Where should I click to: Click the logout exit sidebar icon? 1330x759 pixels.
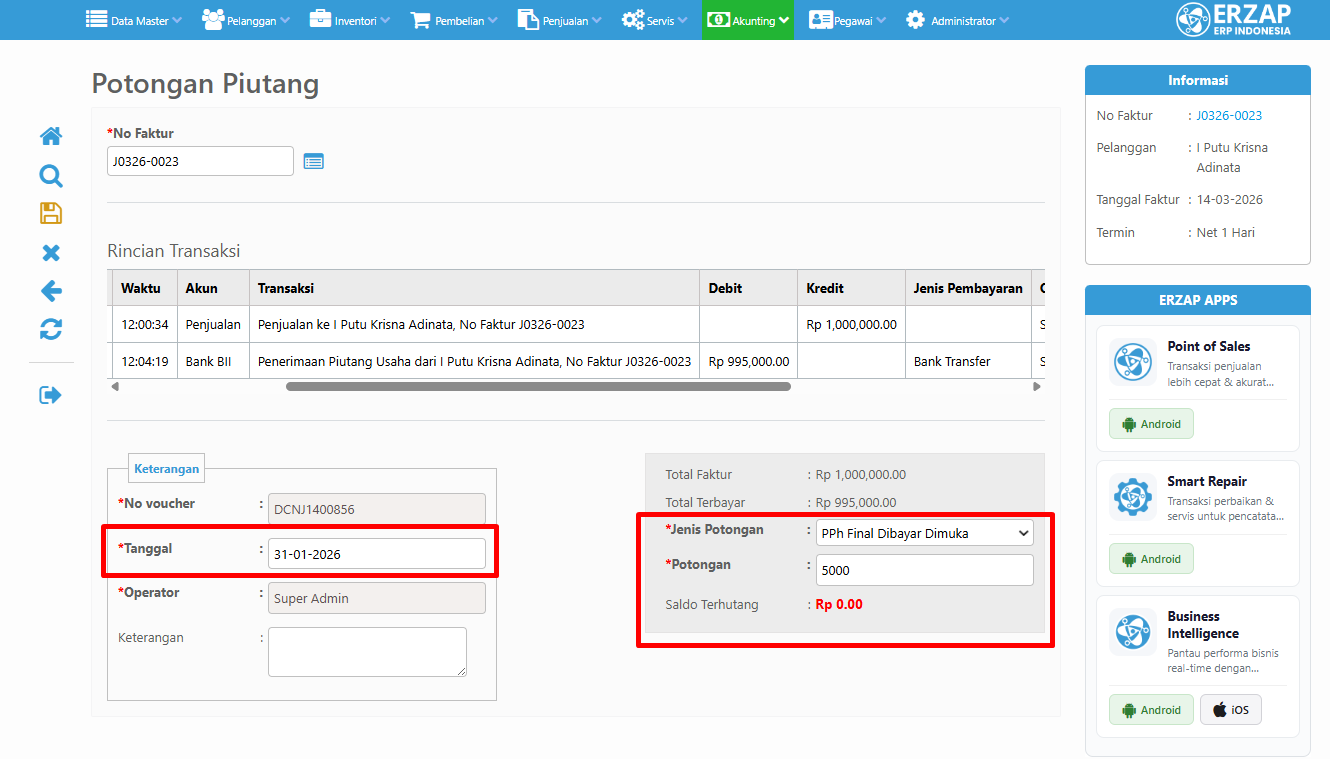51,395
